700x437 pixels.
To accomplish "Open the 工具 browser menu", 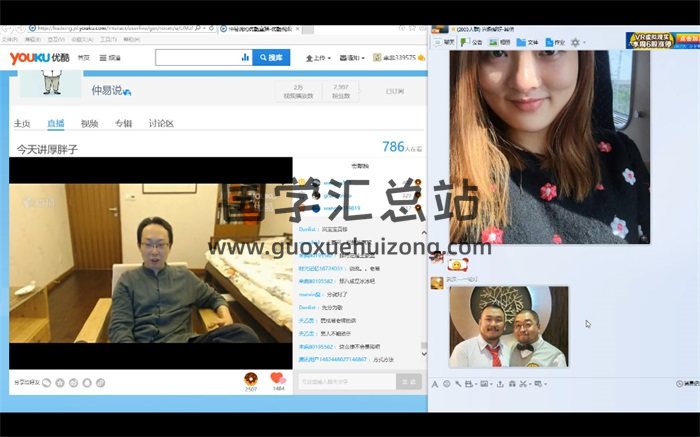I will point(108,39).
